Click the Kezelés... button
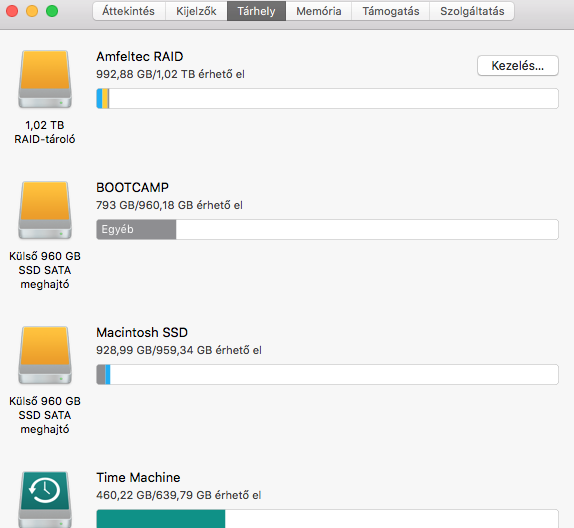The height and width of the screenshot is (528, 574). 518,66
